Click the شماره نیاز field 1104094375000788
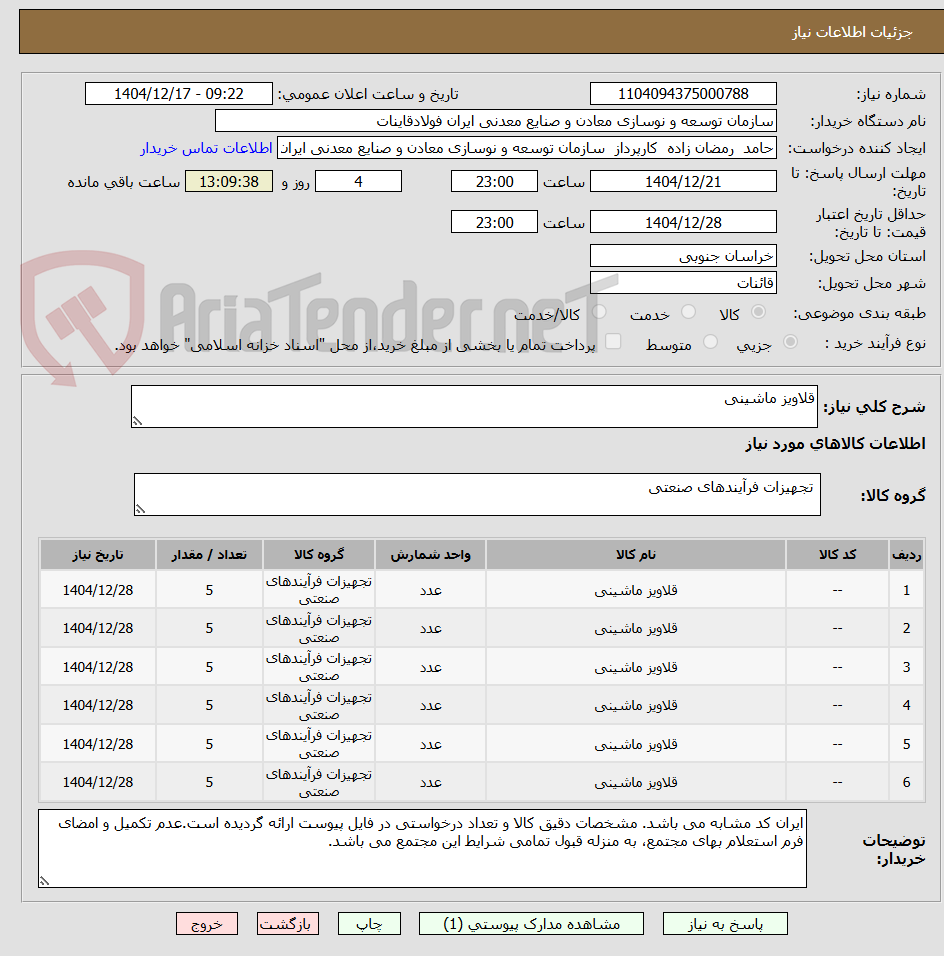This screenshot has height=956, width=944. [x=683, y=94]
